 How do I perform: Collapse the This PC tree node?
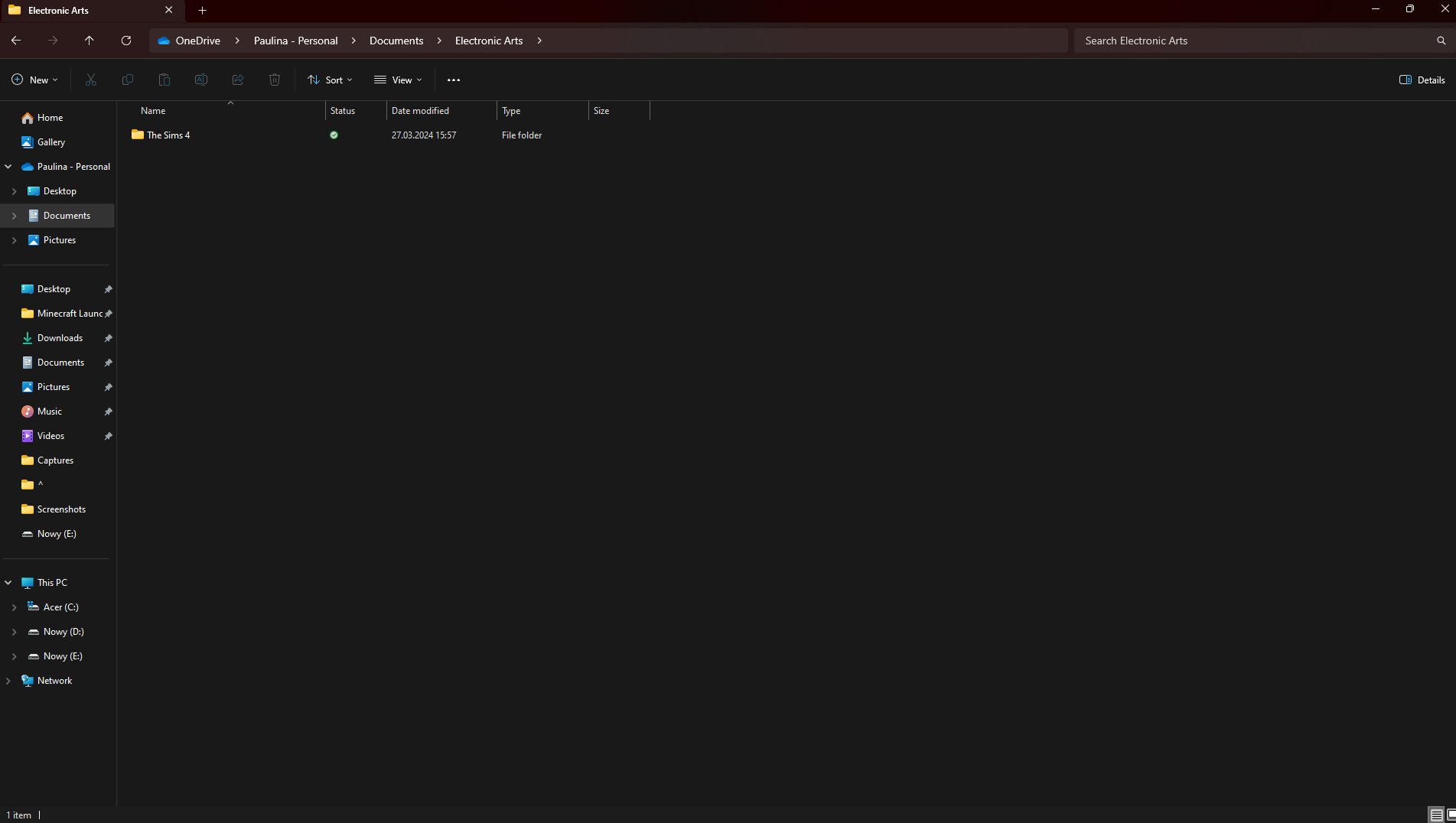point(8,583)
